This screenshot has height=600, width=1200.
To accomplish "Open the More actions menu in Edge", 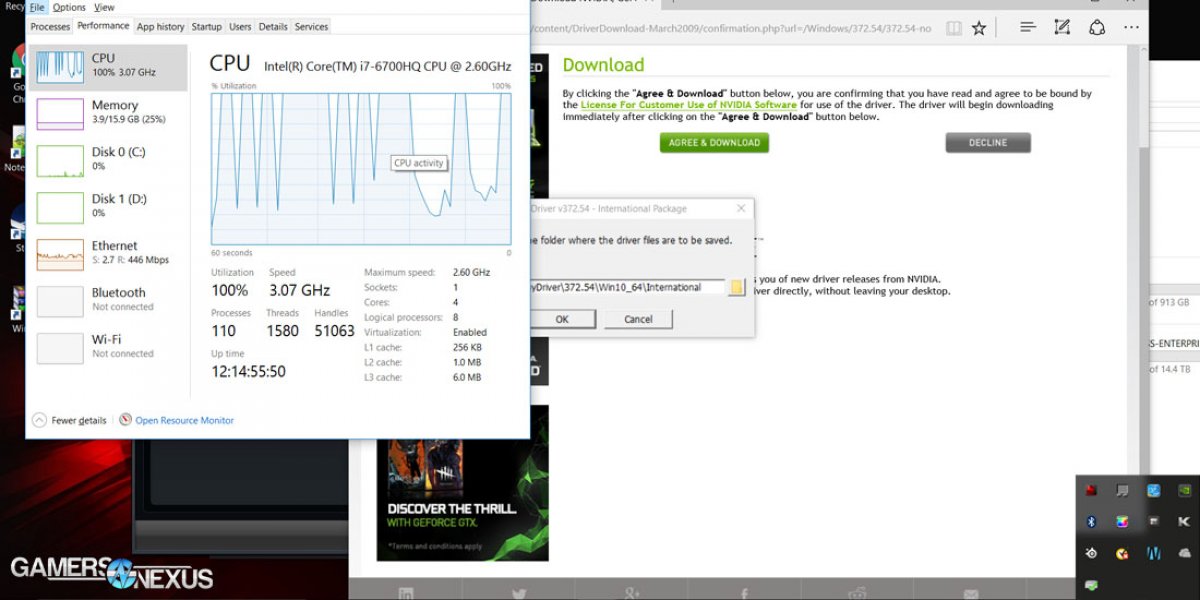I will coord(1131,28).
